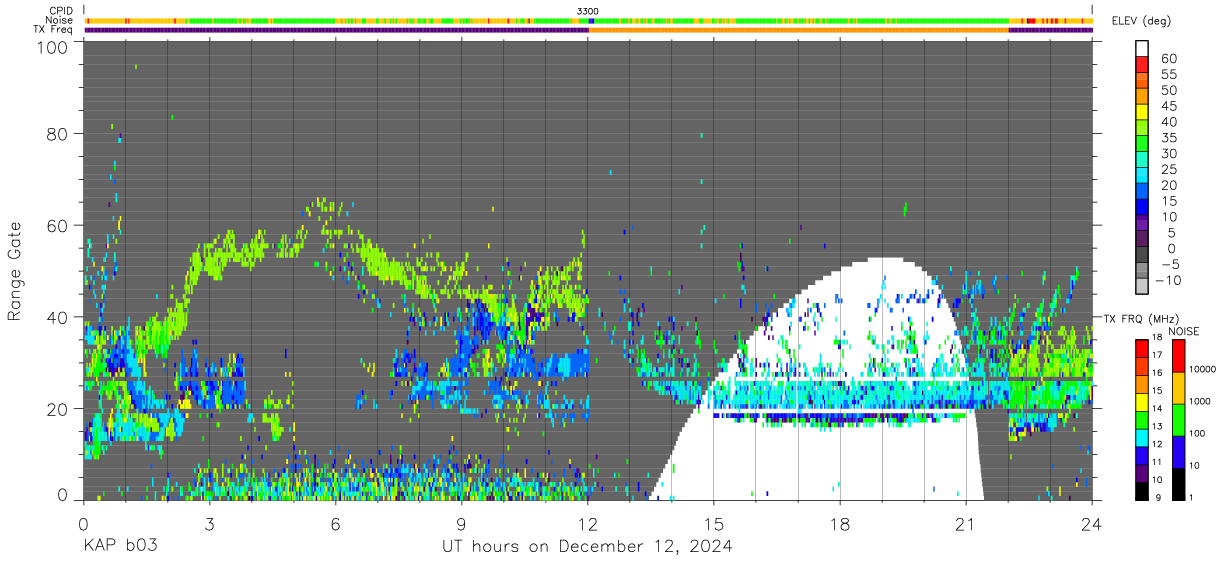The height and width of the screenshot is (567, 1228).
Task: Click the KAP b03 station label
Action: [120, 546]
